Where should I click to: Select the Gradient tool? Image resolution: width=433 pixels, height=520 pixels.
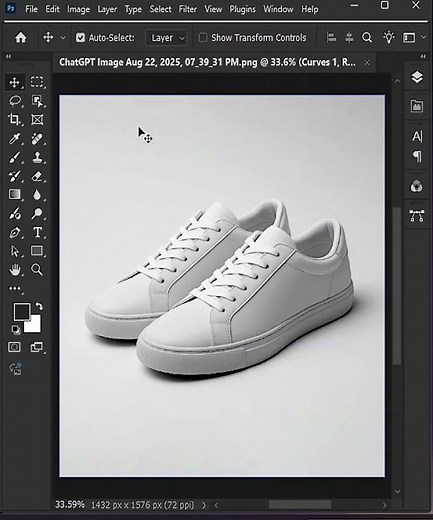[x=14, y=194]
